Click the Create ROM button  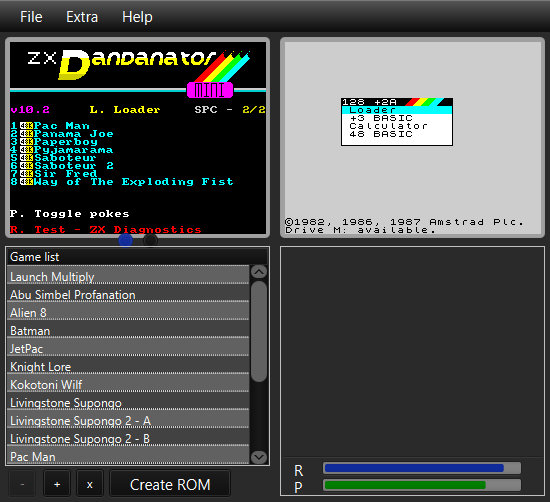170,484
